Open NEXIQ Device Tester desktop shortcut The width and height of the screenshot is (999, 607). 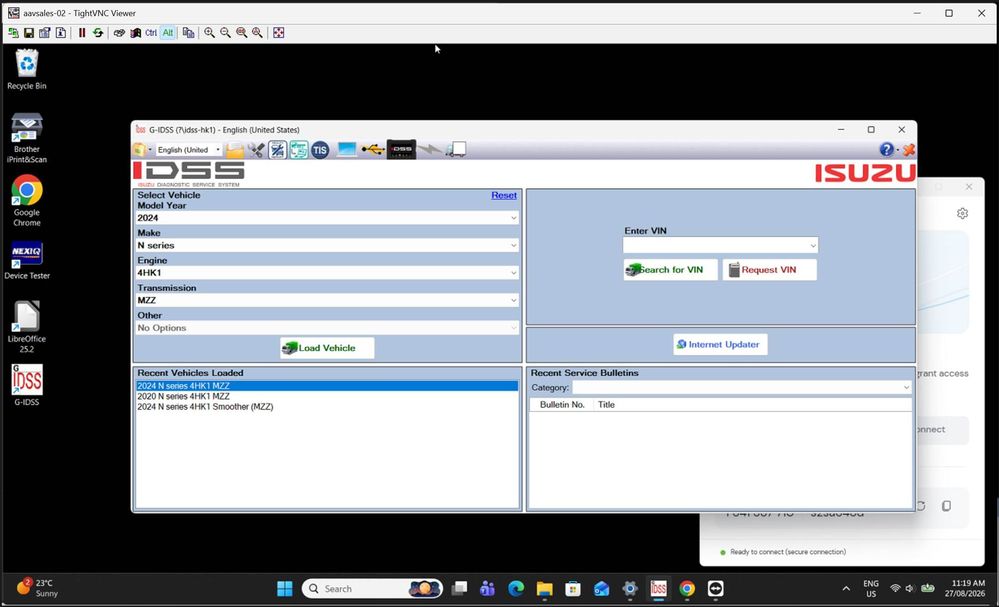(27, 261)
